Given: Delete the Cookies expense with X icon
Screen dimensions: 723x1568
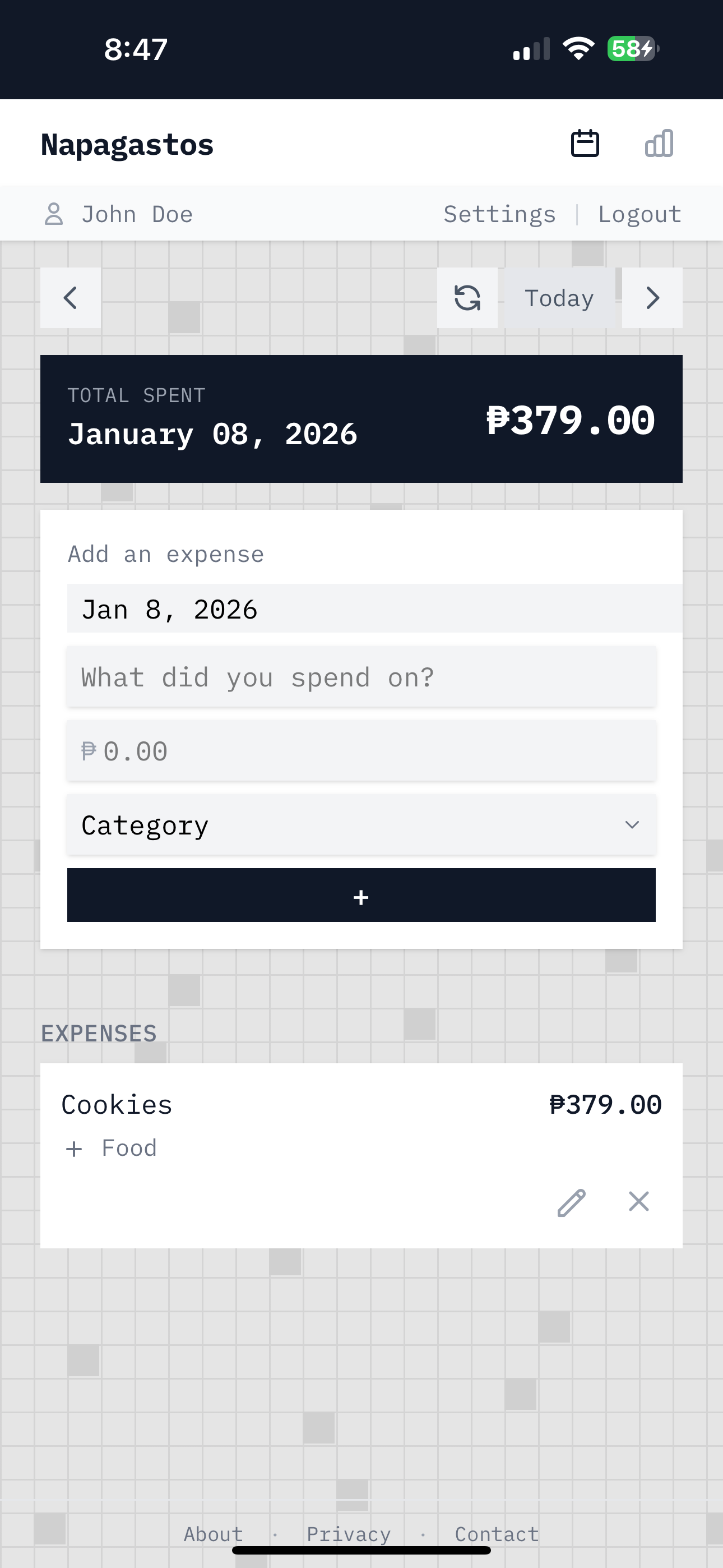Looking at the screenshot, I should [638, 1202].
